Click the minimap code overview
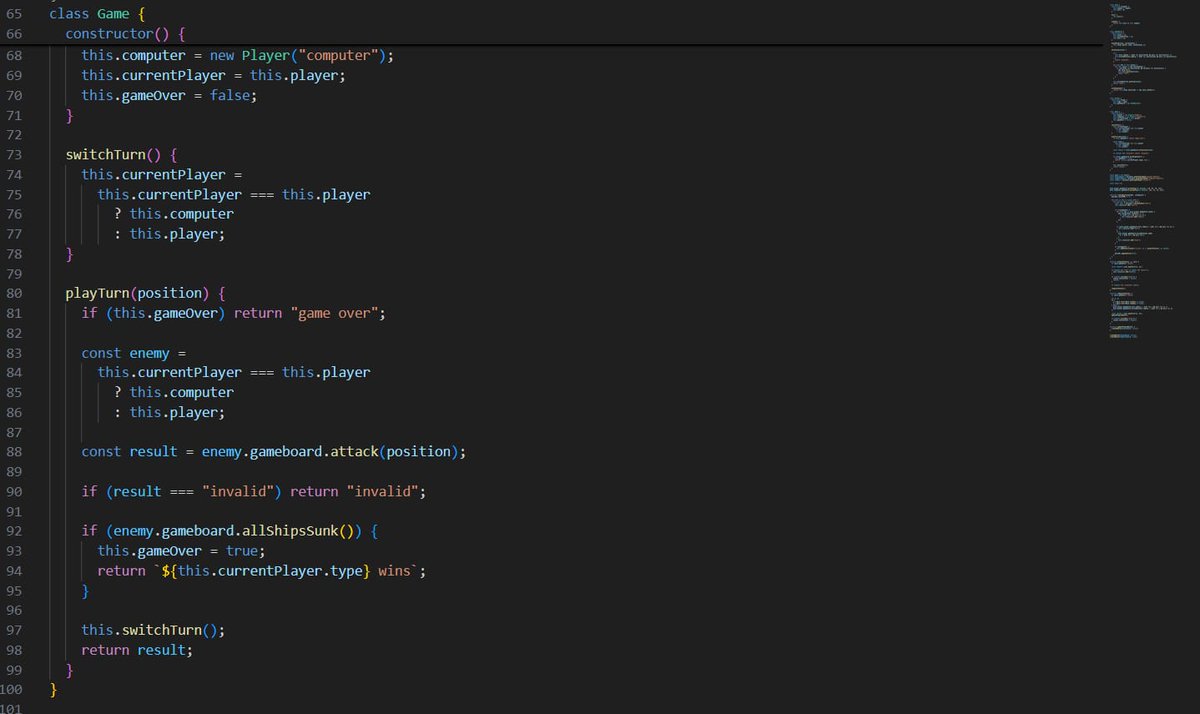The width and height of the screenshot is (1200, 714). coord(1145,170)
